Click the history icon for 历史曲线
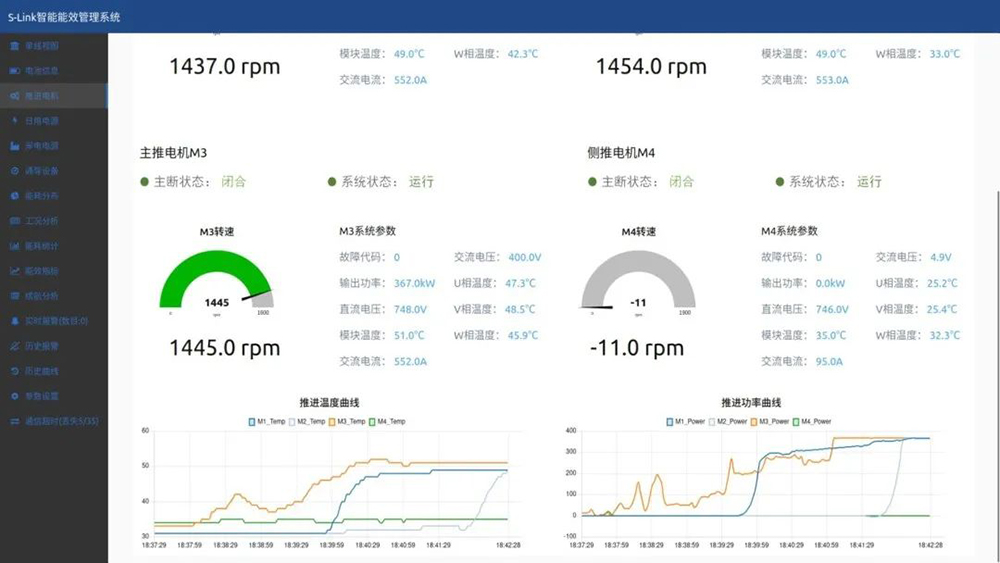The width and height of the screenshot is (1000, 563). click(x=14, y=371)
